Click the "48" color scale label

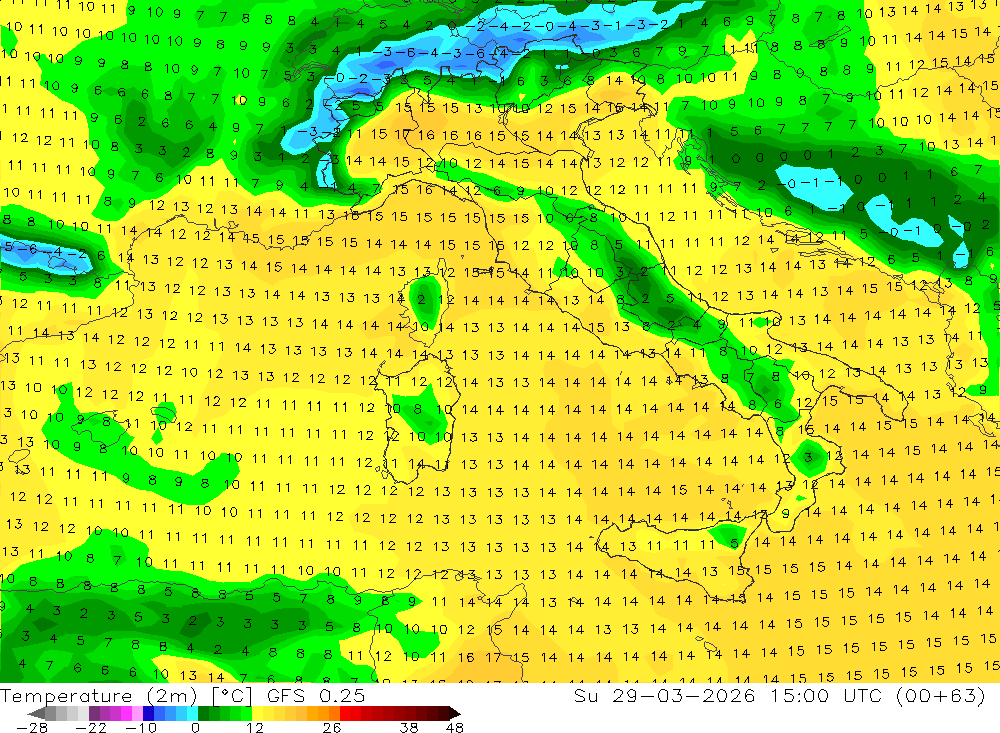[x=454, y=727]
